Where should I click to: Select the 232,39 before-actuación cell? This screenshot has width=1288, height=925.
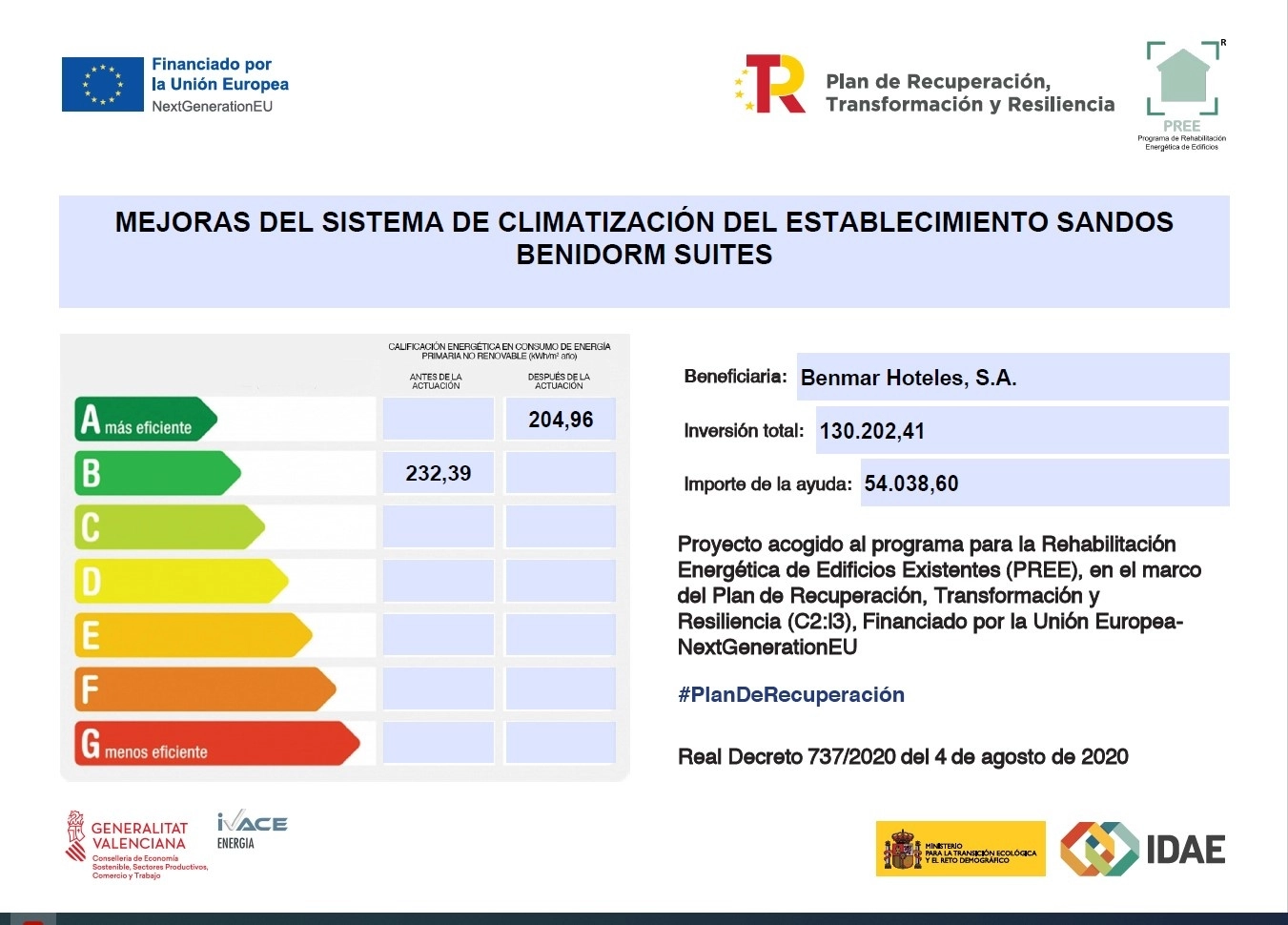point(438,473)
